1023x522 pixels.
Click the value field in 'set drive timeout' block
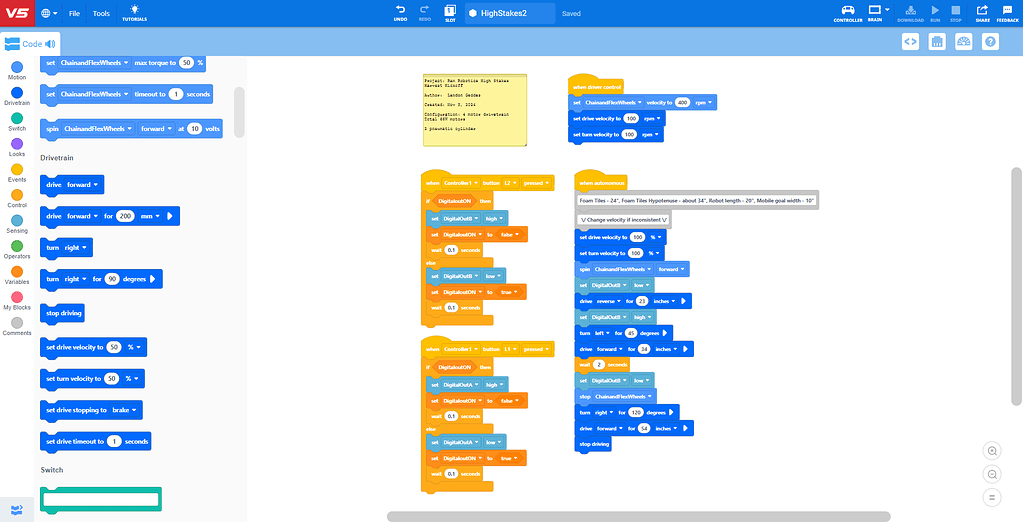(114, 441)
